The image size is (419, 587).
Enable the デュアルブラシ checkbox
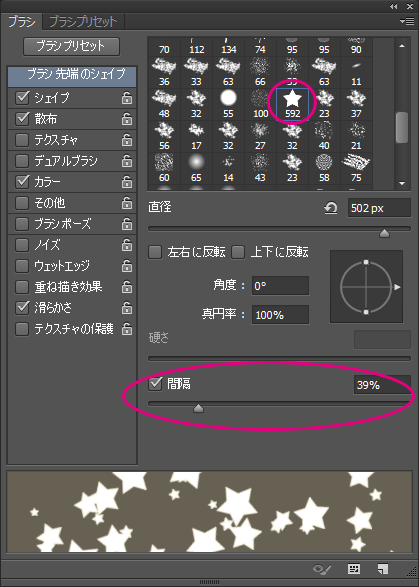[22, 161]
